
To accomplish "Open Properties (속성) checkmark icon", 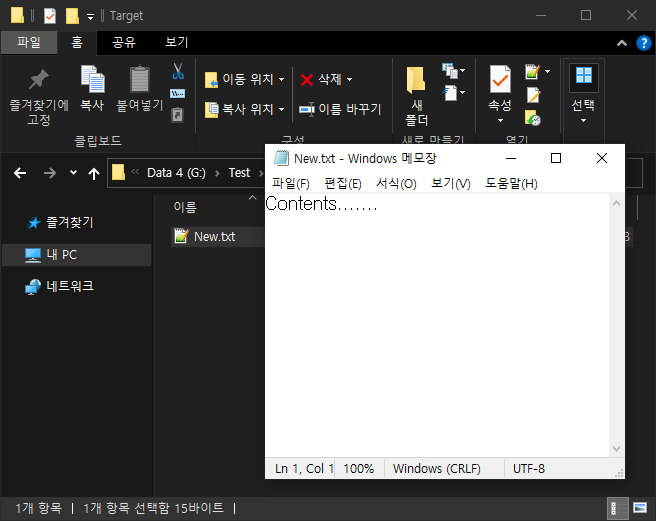I will [500, 79].
